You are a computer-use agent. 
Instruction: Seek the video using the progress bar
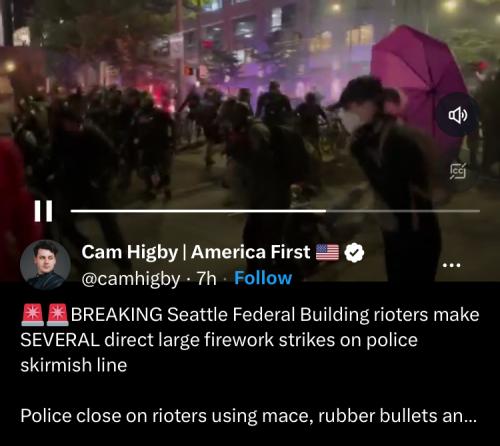tap(275, 211)
